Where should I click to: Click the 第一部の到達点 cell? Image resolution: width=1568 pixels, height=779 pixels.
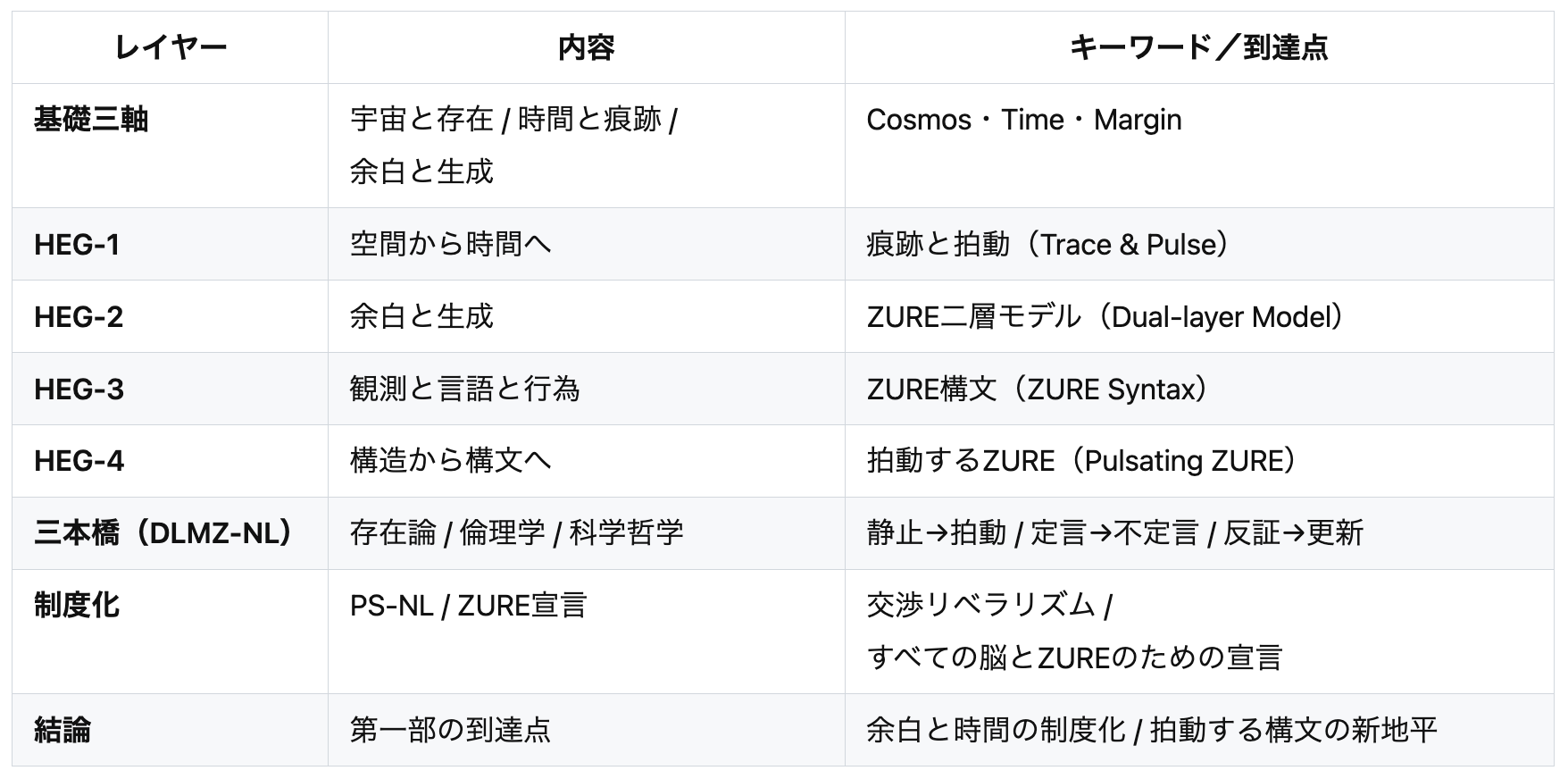point(450,731)
